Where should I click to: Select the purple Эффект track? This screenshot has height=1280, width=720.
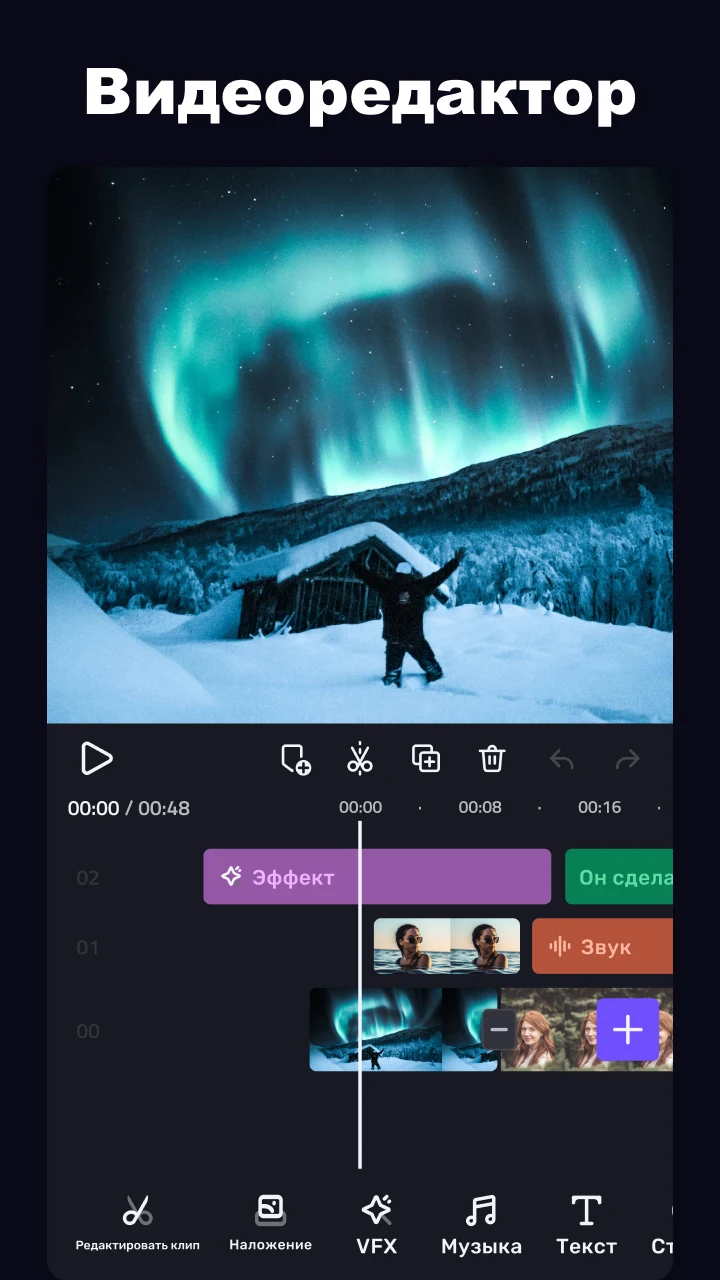[x=377, y=877]
